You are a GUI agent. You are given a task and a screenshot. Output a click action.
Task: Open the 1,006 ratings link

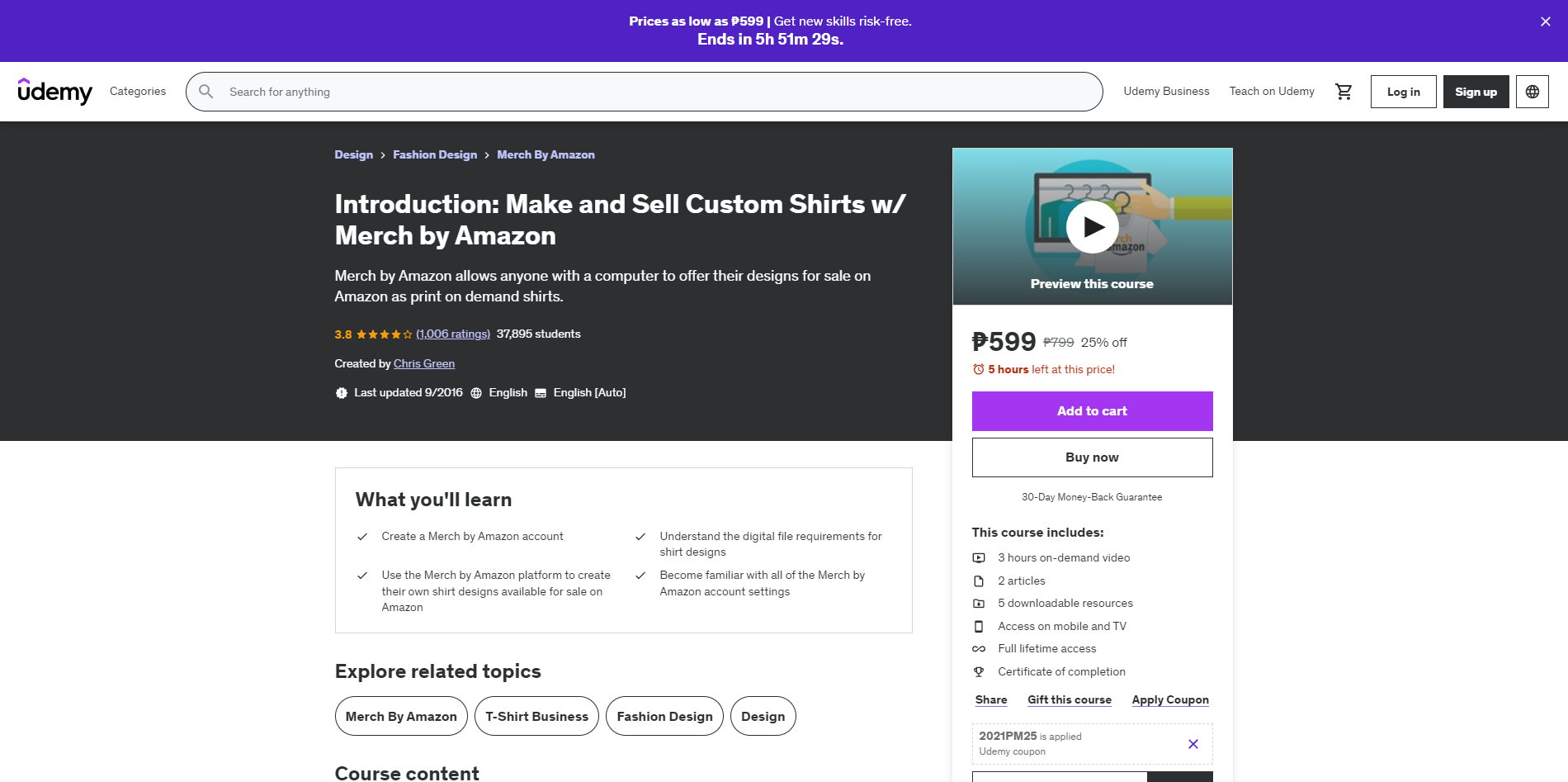(x=453, y=334)
